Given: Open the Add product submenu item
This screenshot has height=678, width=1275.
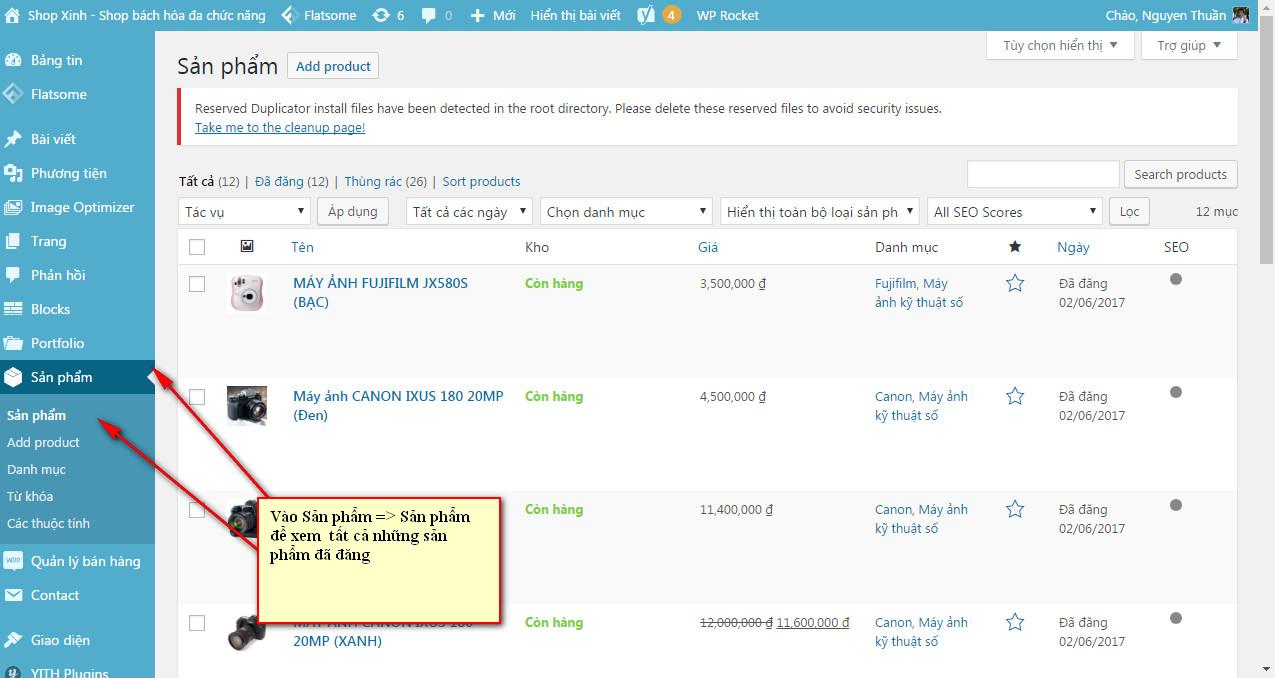Looking at the screenshot, I should point(43,442).
